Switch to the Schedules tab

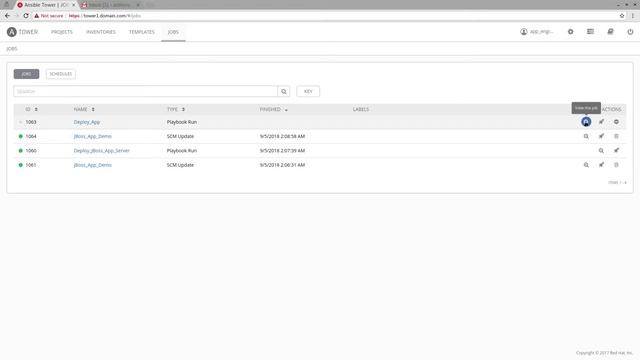60,74
